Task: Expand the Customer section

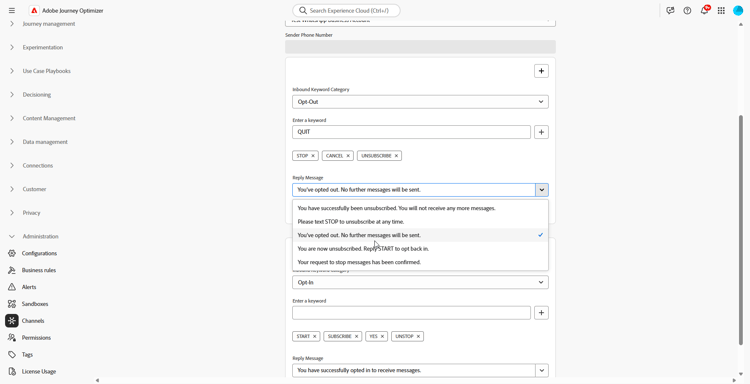Action: 12,189
